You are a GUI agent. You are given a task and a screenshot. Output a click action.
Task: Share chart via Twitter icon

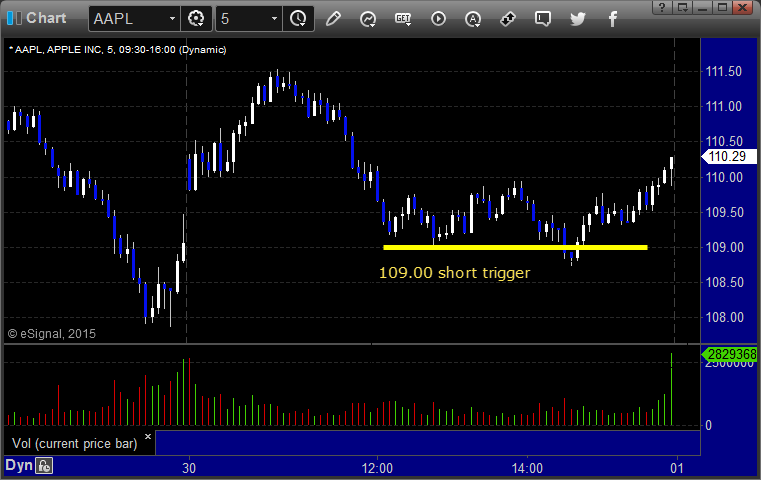click(x=578, y=19)
